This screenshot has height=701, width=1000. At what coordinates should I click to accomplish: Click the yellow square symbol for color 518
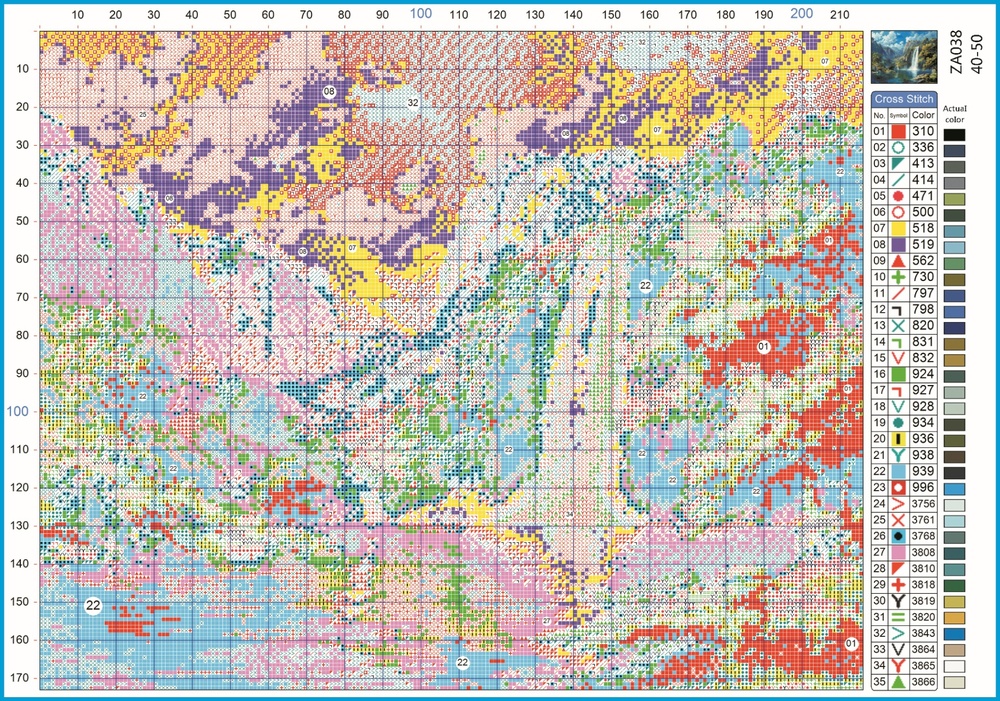point(898,228)
